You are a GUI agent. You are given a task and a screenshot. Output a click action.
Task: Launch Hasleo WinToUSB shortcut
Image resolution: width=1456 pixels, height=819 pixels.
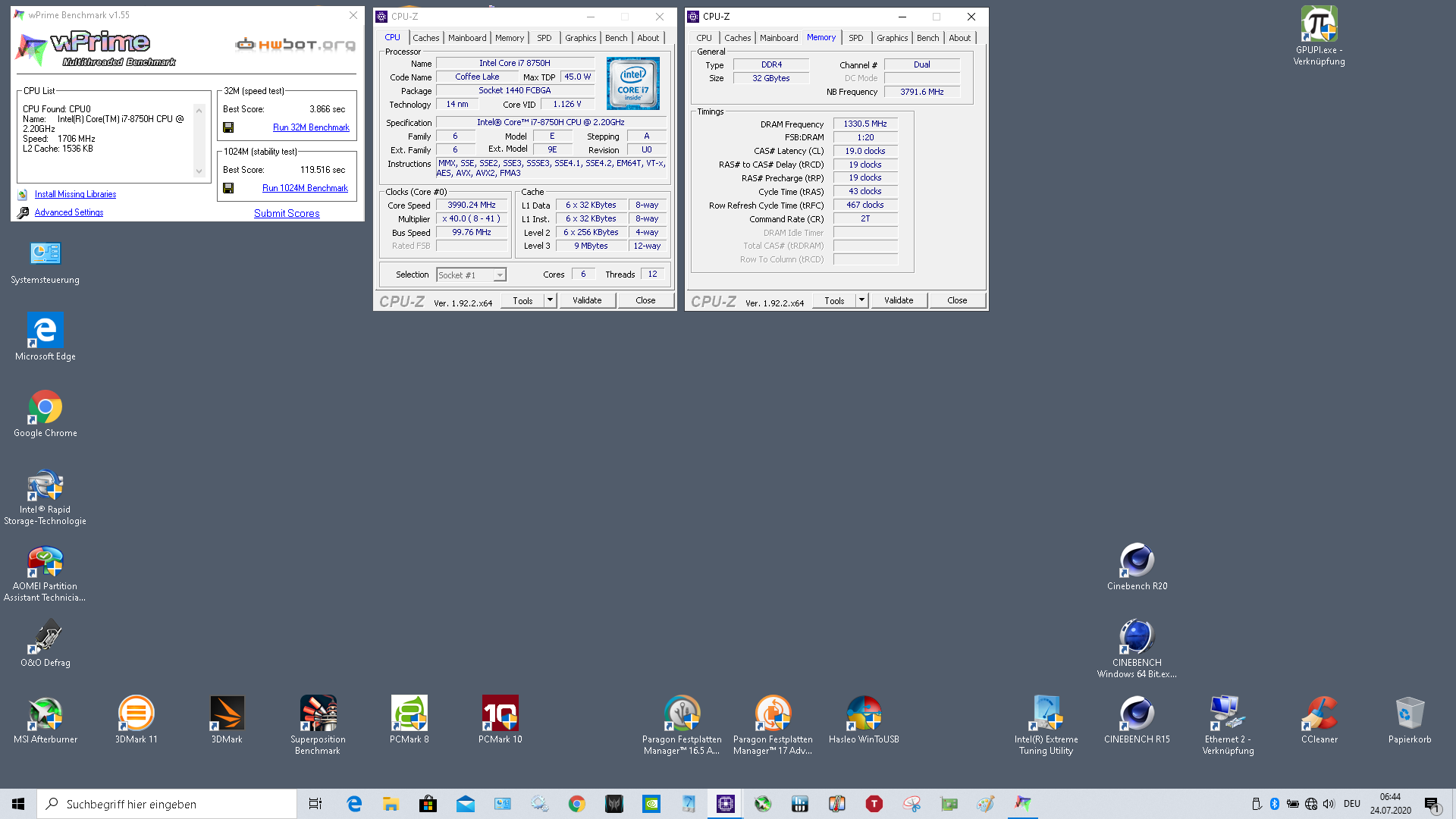pos(864,720)
